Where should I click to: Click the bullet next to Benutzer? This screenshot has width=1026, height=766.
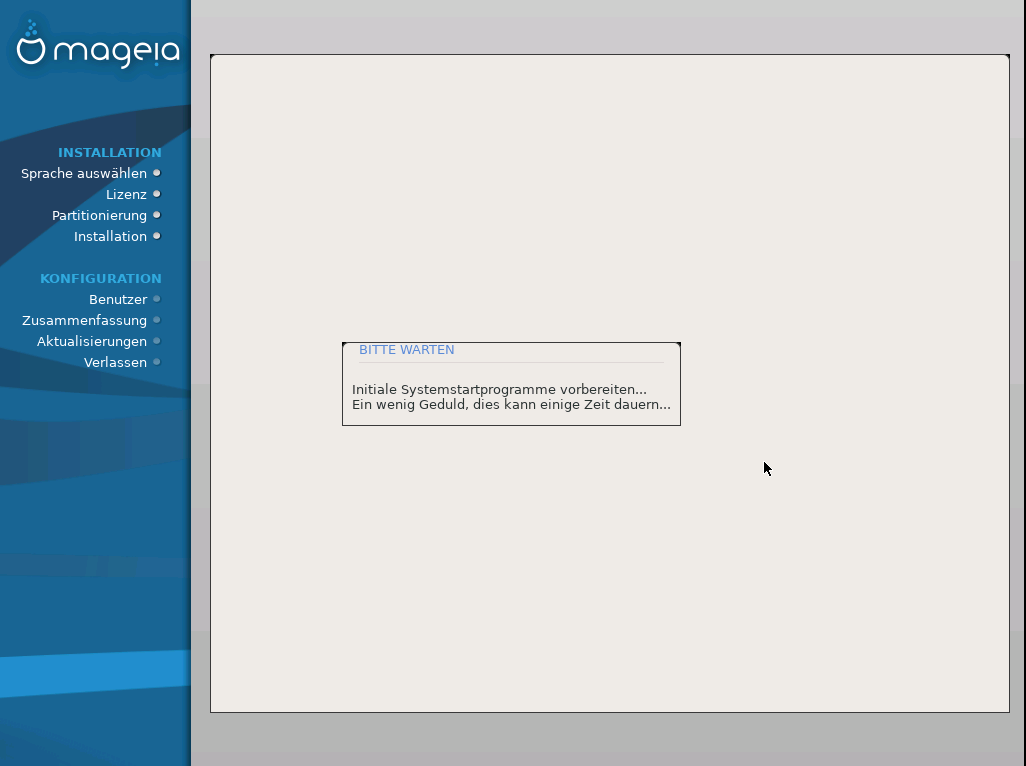[x=157, y=299]
